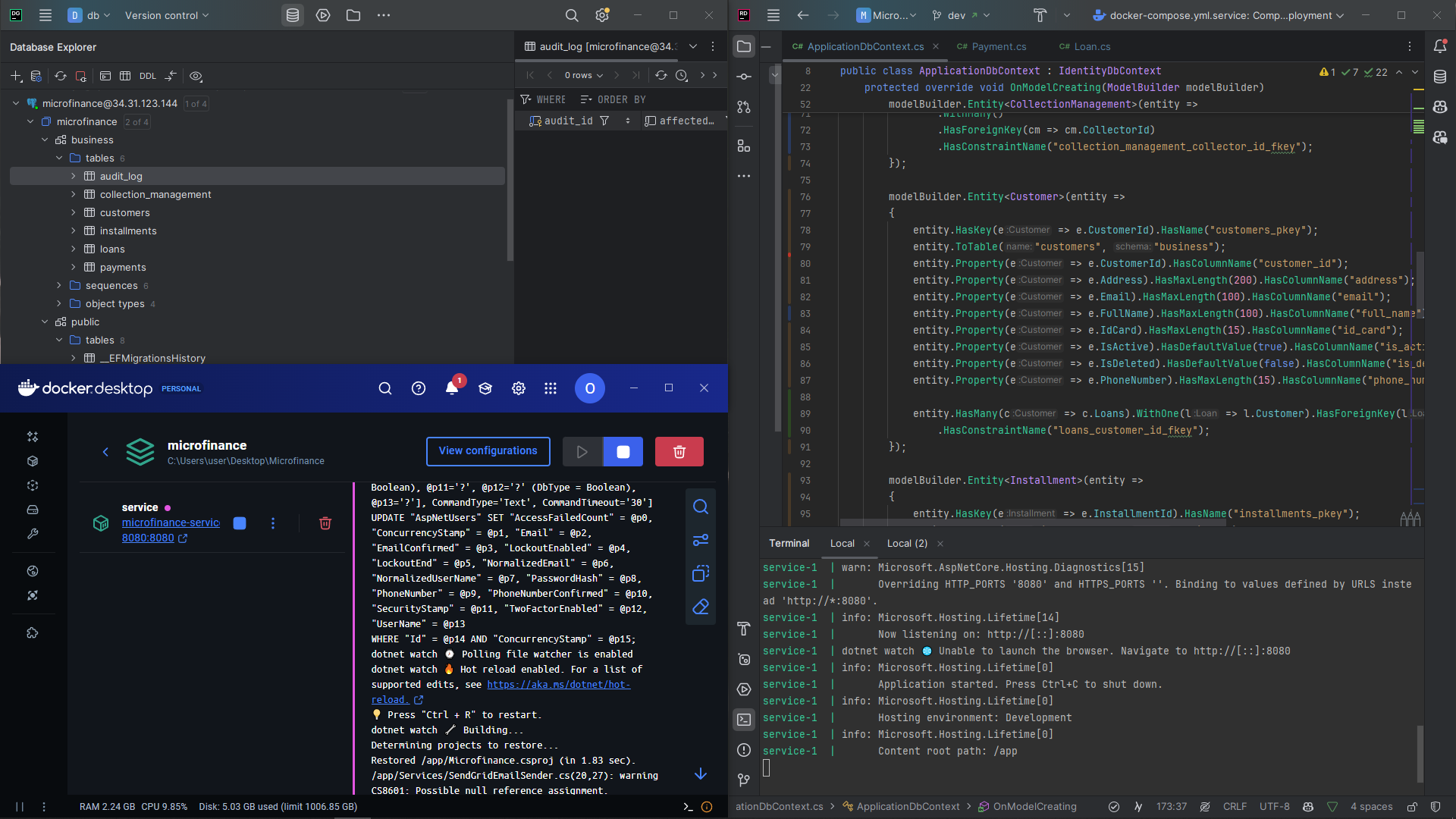Viewport: 1456px width, 819px height.
Task: Click audit_id column header
Action: [569, 121]
